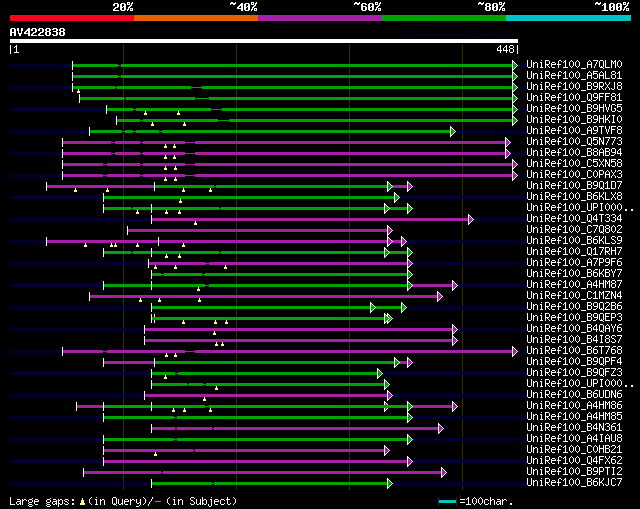Select the query name AV422838
This screenshot has height=509, width=640.
coord(38,32)
